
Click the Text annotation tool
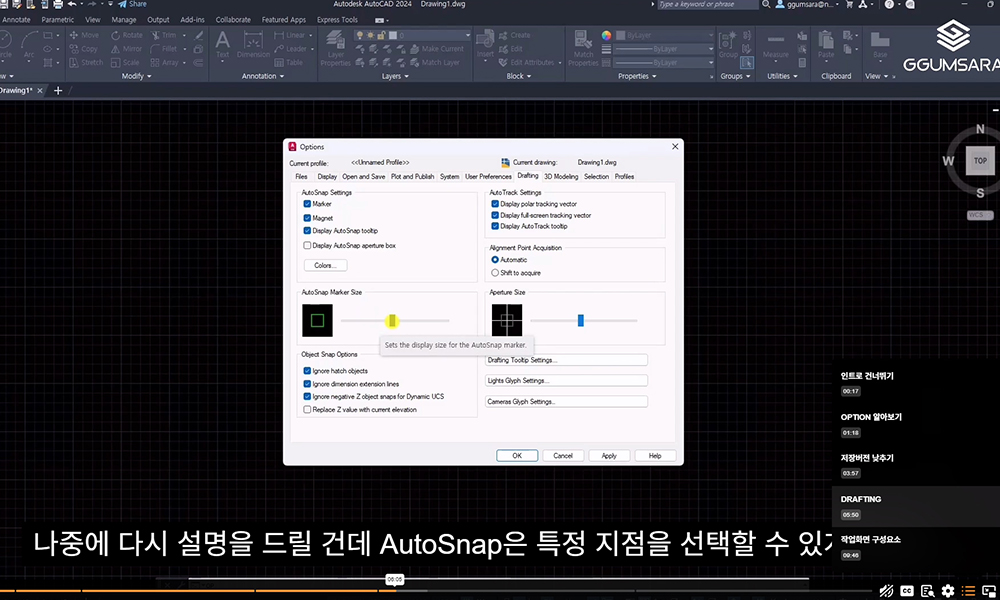tap(222, 43)
